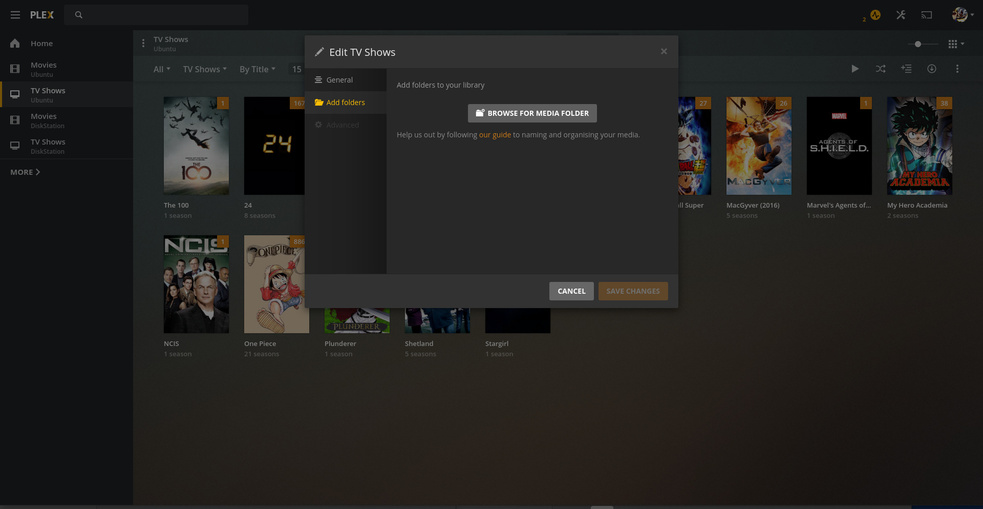Open TV Shows library on DiskStation
The width and height of the screenshot is (983, 509).
click(x=66, y=146)
